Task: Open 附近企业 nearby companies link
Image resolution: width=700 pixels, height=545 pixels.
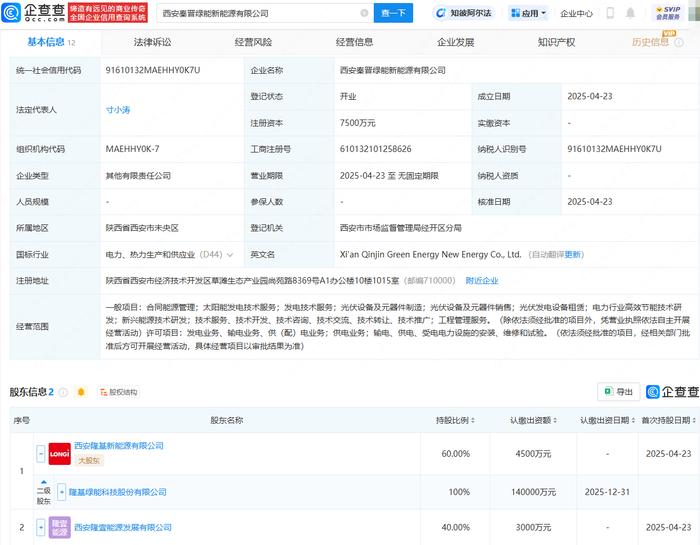Action: click(x=482, y=281)
